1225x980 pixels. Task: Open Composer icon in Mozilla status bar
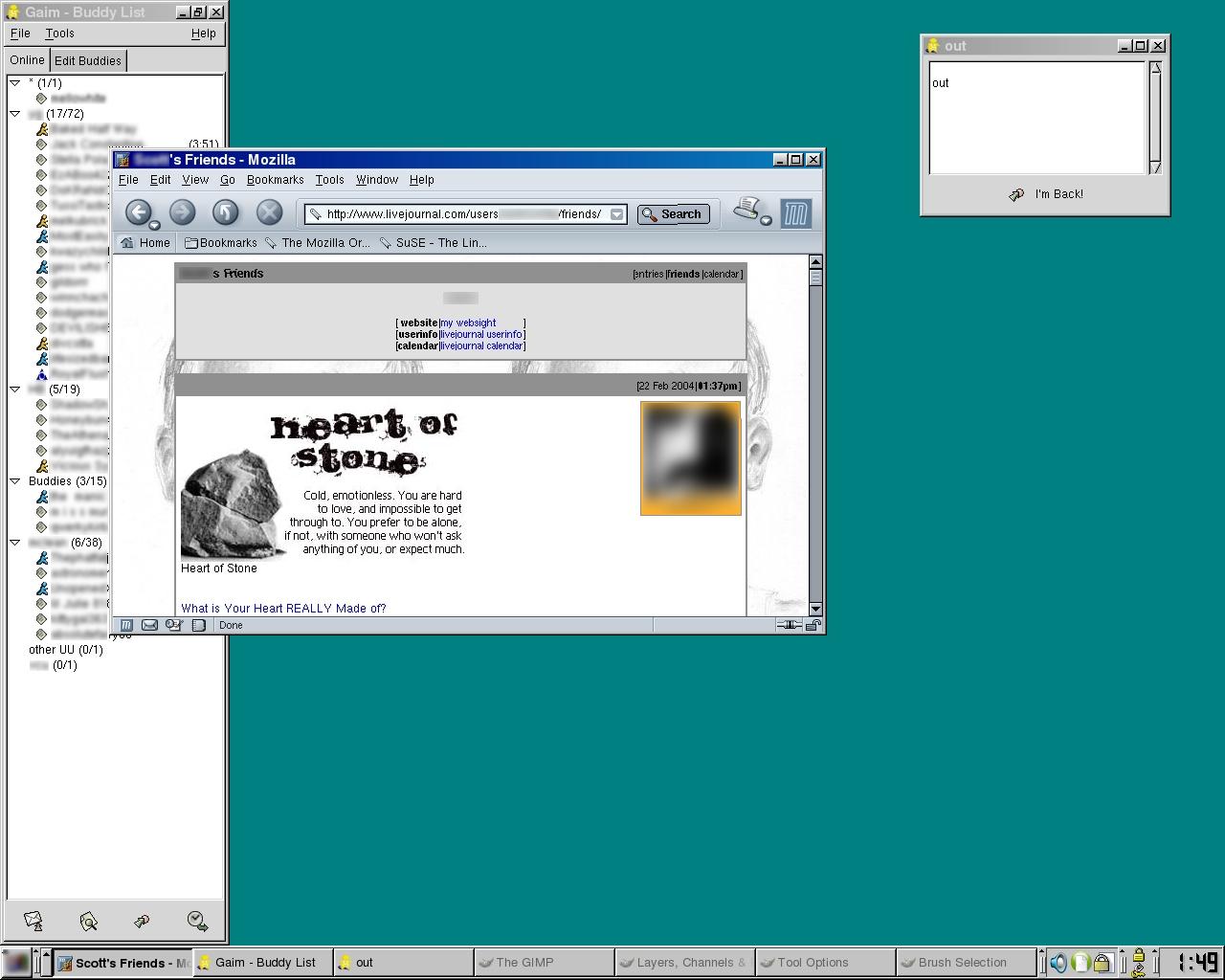[x=174, y=625]
